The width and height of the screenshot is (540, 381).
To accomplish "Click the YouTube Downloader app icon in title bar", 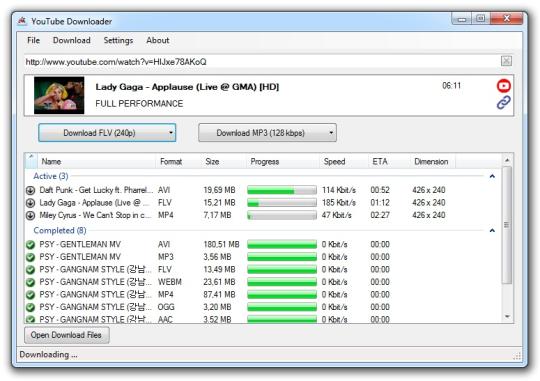I will coord(22,21).
